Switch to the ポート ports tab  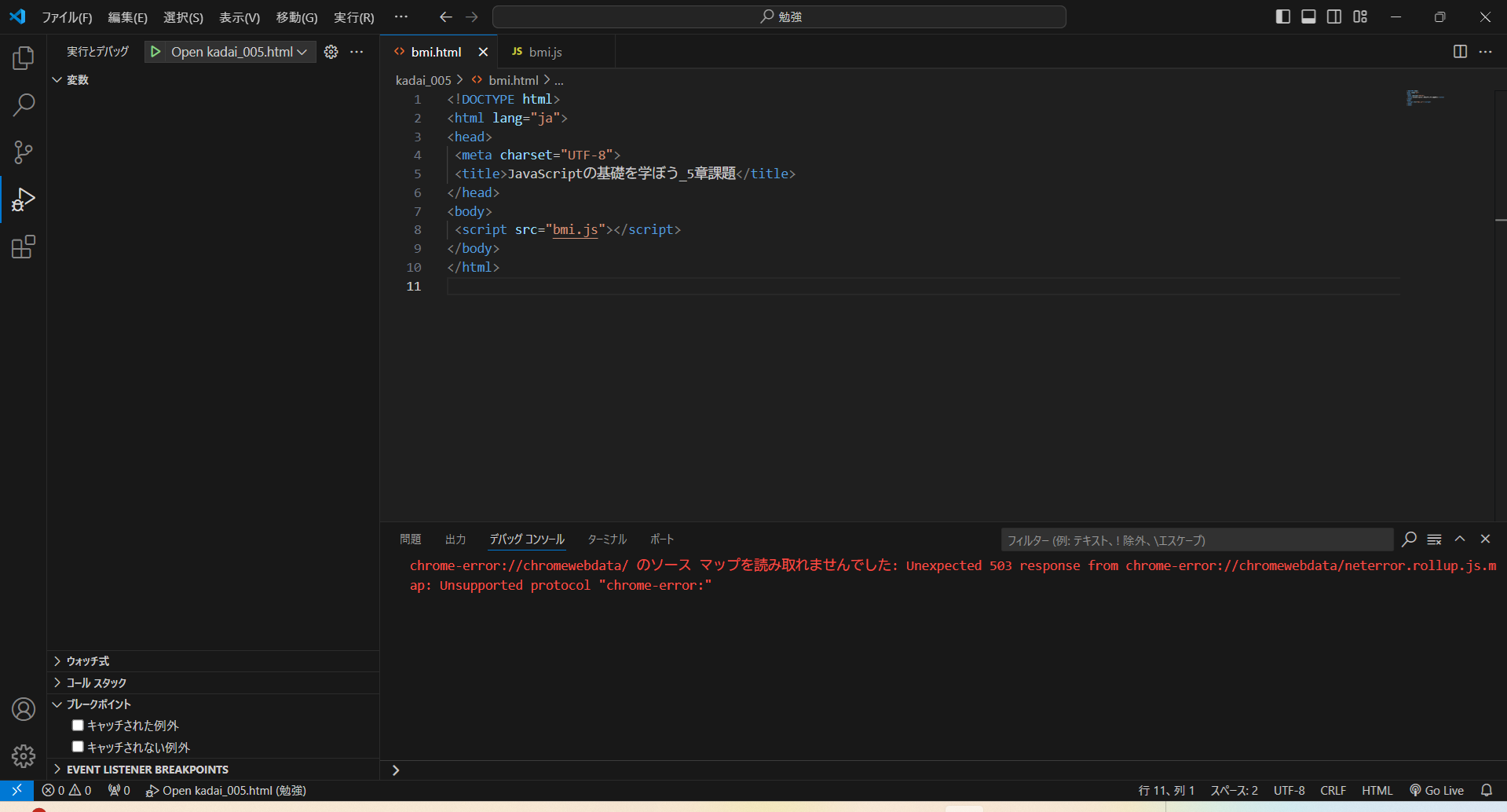(x=662, y=540)
